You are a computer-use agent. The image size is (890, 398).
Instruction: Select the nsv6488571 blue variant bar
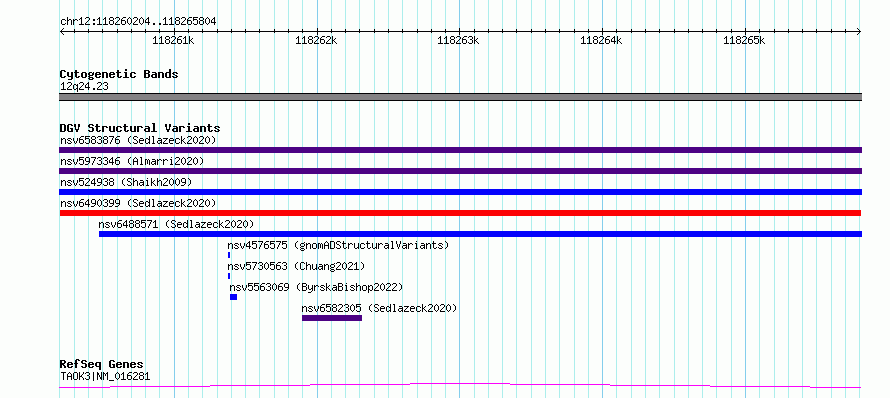pos(480,234)
